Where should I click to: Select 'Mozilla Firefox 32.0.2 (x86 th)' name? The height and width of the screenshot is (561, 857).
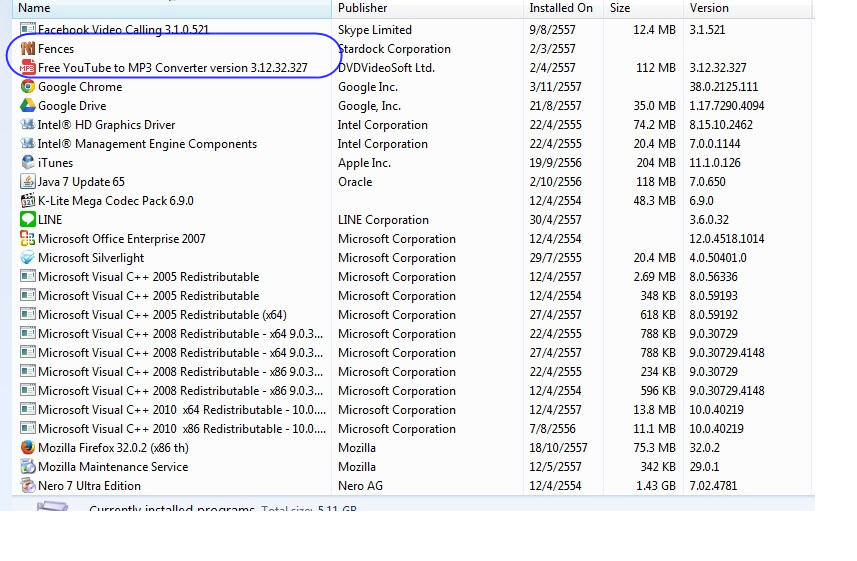(113, 448)
